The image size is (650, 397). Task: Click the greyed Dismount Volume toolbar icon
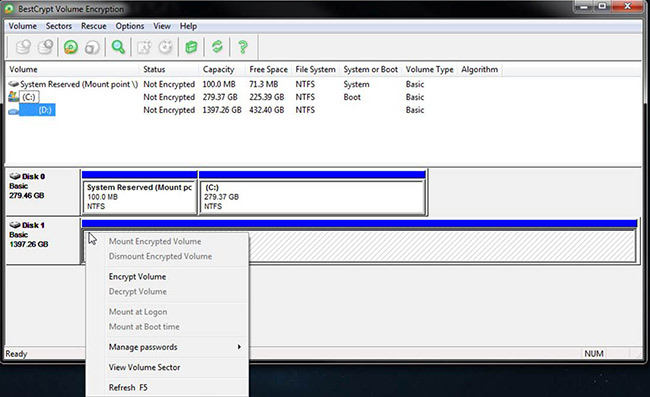pos(46,47)
